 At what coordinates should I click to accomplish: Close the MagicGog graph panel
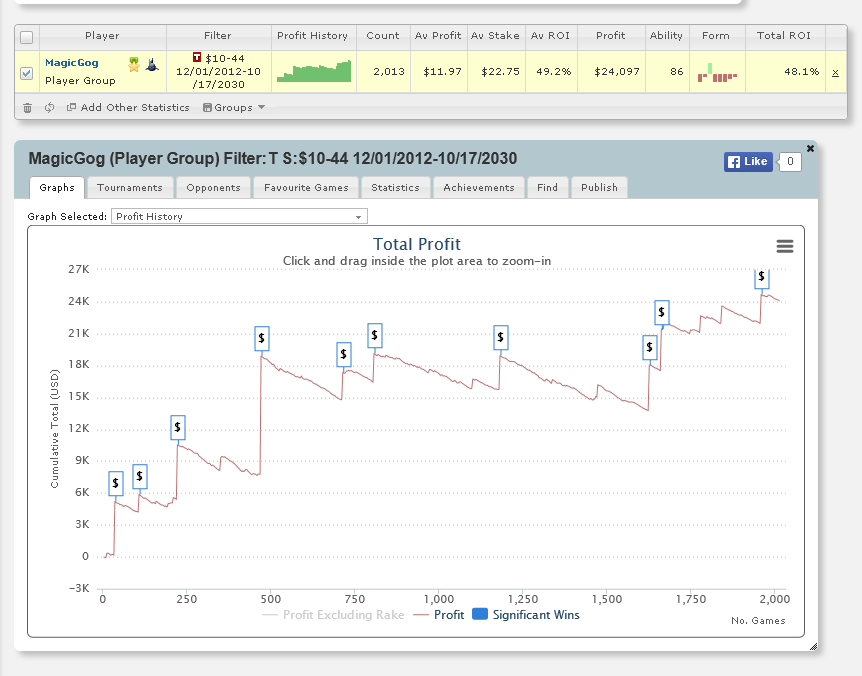click(810, 148)
